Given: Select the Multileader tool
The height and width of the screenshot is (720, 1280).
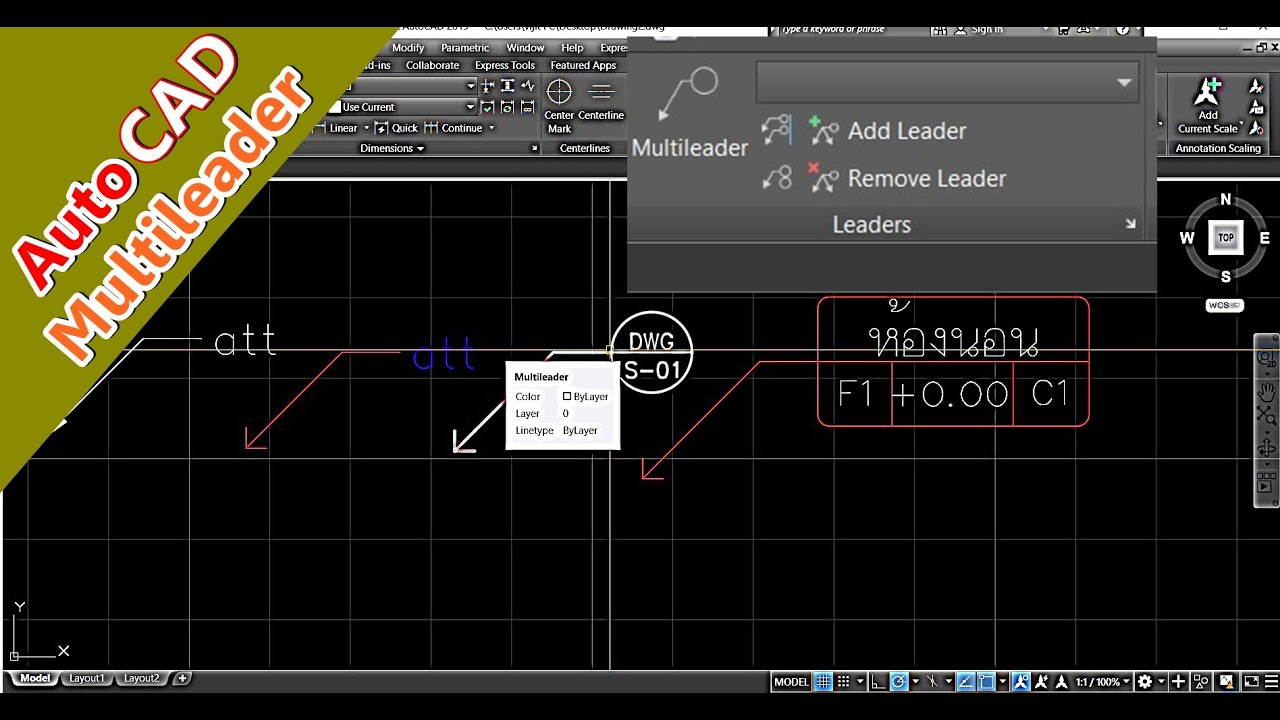Looking at the screenshot, I should click(x=689, y=112).
